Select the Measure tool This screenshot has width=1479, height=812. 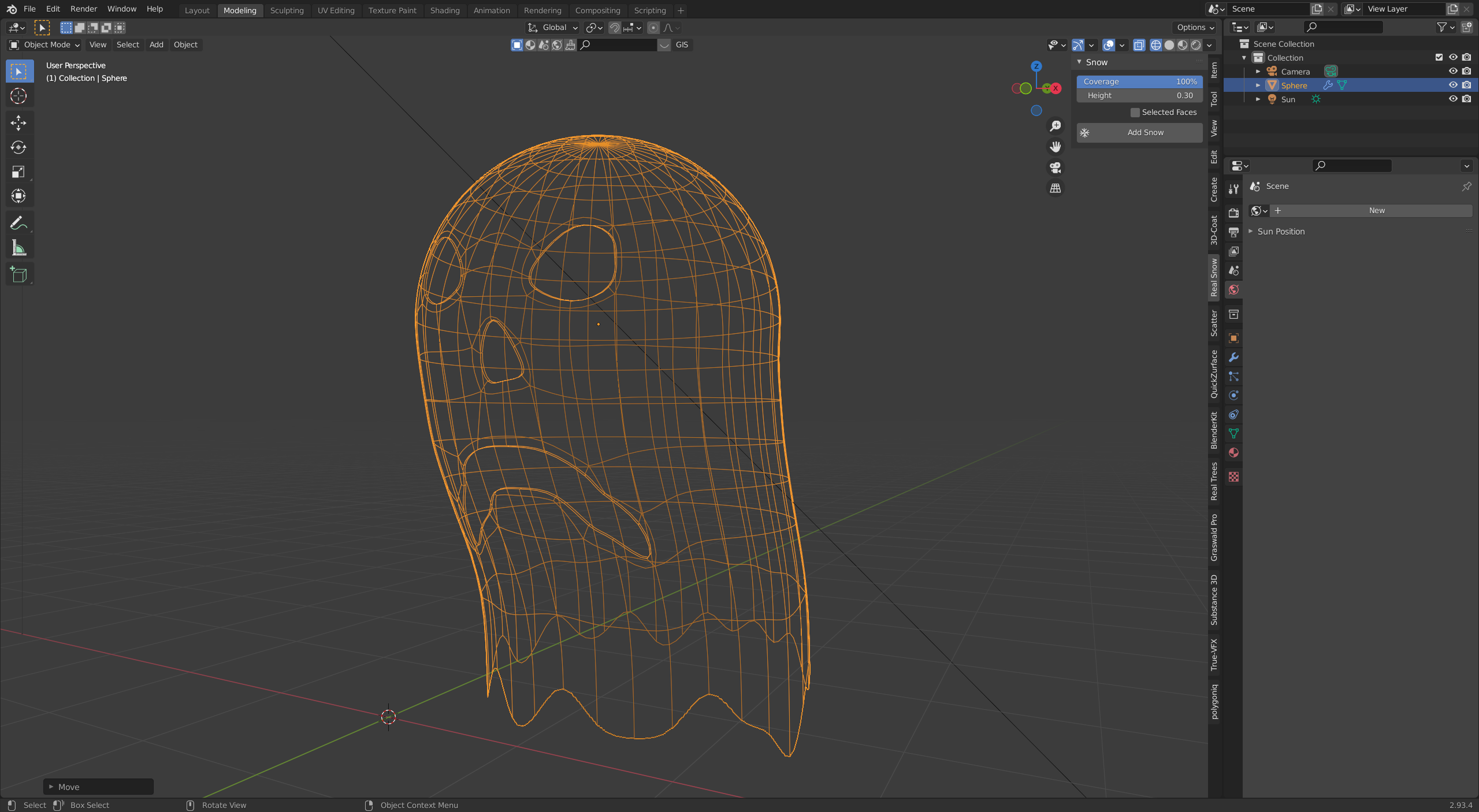pyautogui.click(x=18, y=248)
